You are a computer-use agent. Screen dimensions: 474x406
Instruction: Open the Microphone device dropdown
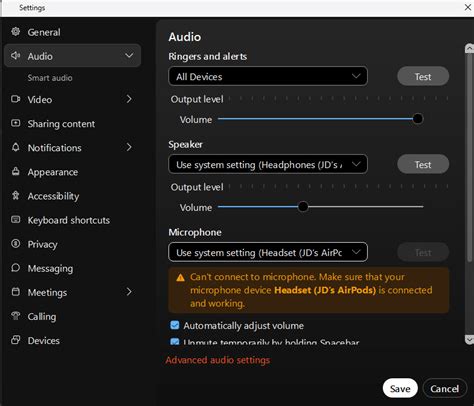(268, 252)
